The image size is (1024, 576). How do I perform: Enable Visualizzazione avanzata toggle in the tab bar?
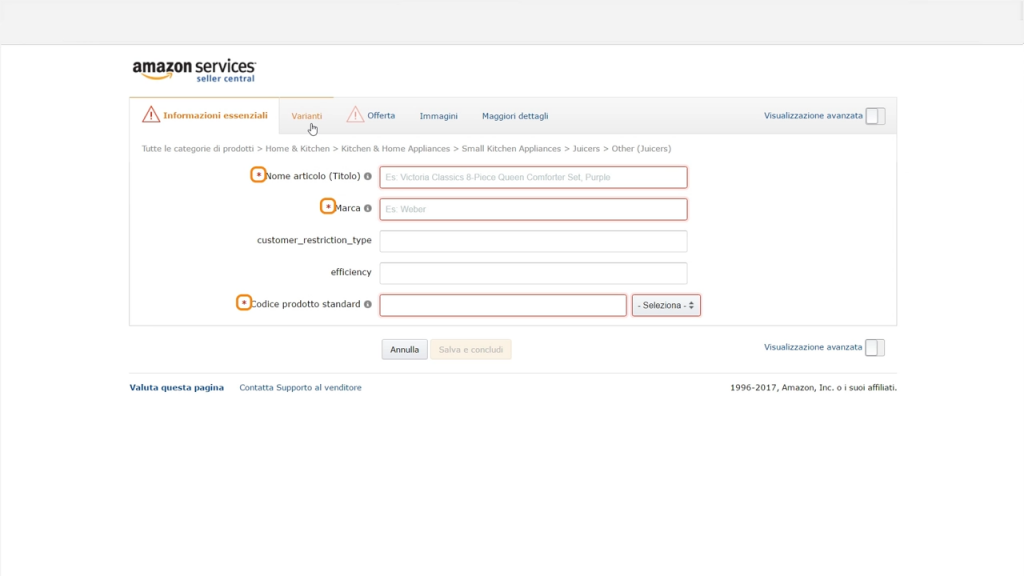pos(875,116)
